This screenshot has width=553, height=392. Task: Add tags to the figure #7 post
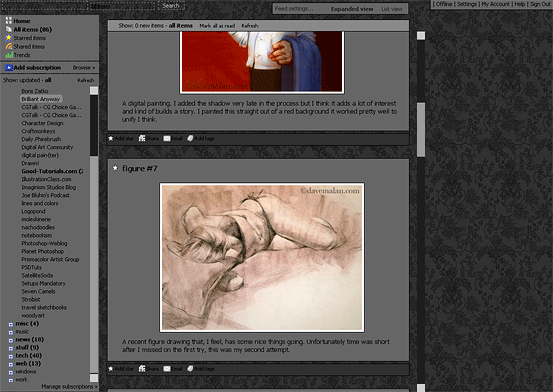(x=201, y=369)
